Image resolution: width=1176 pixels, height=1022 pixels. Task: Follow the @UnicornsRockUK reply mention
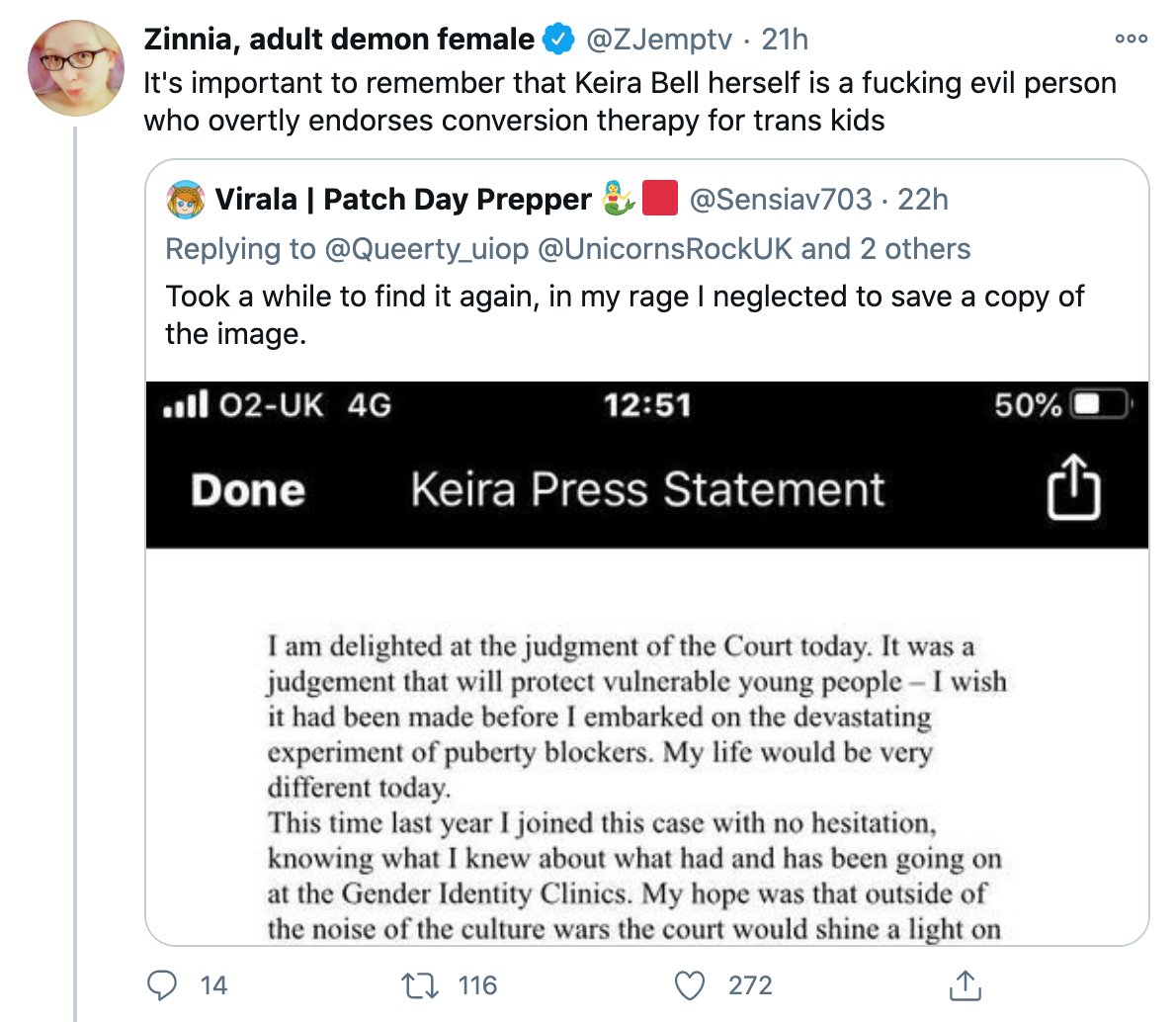tap(665, 249)
